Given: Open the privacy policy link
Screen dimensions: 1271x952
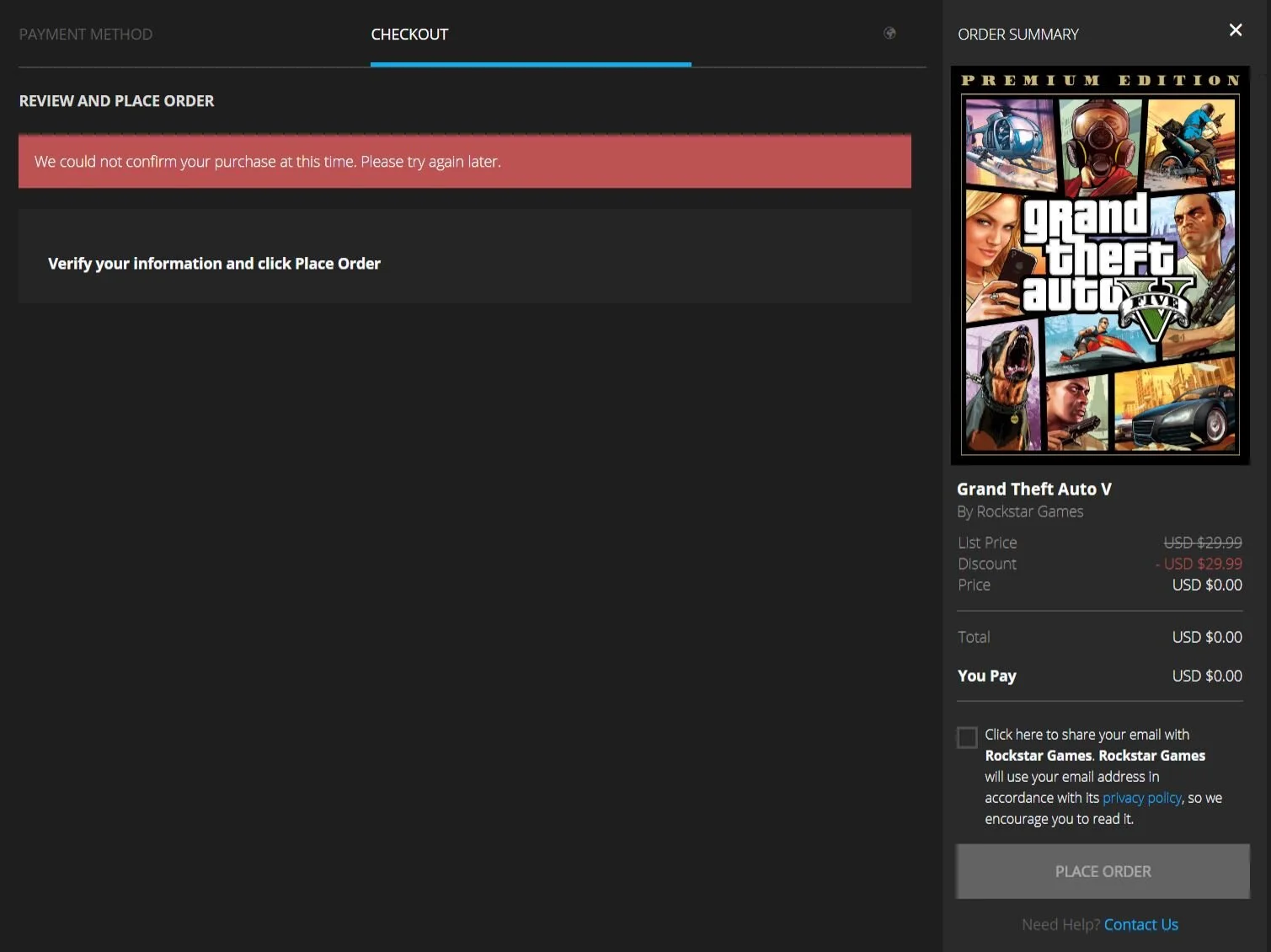Looking at the screenshot, I should (x=1141, y=798).
